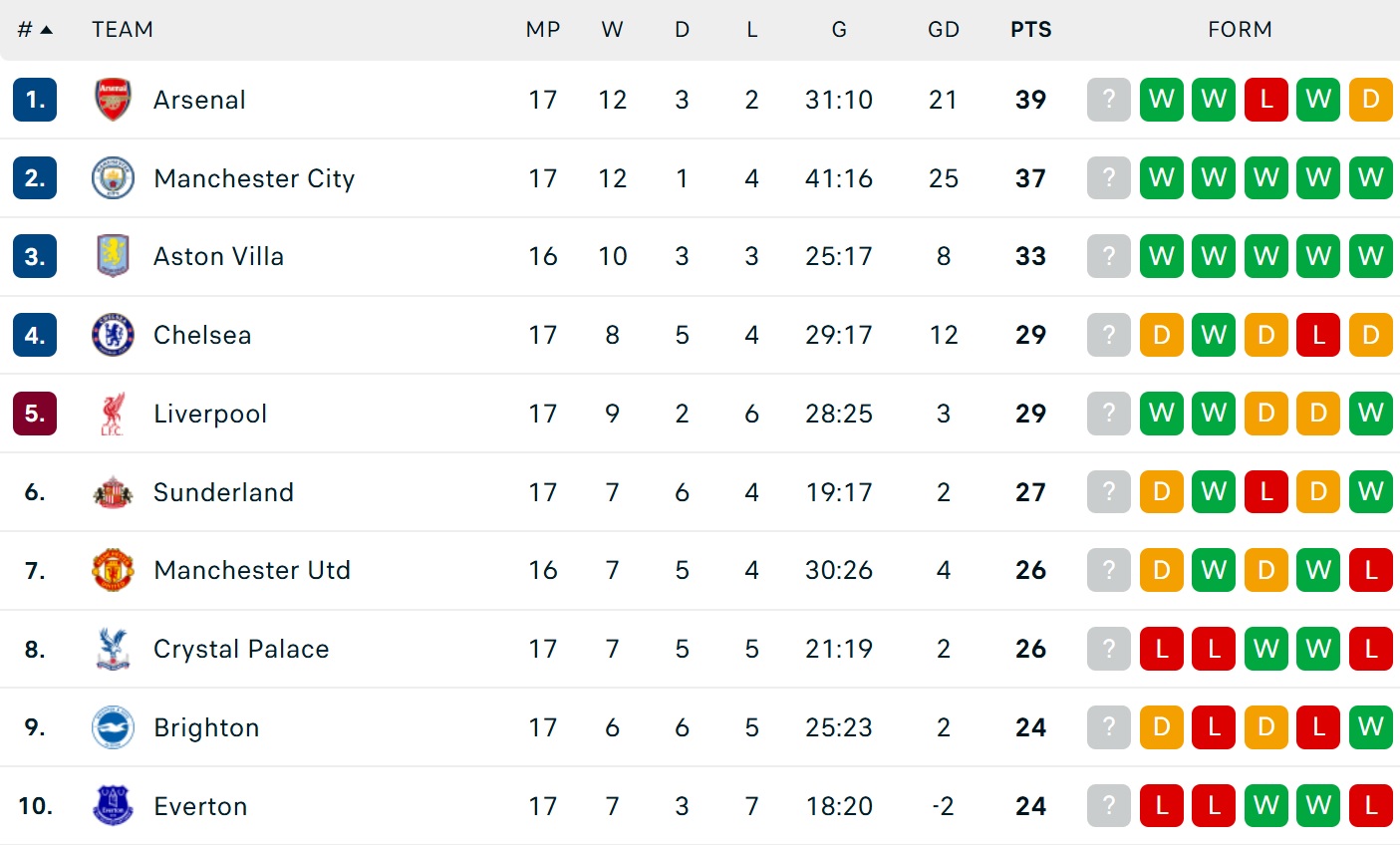1400x845 pixels.
Task: Click Manchester Utd's red L form badge
Action: 1370,570
